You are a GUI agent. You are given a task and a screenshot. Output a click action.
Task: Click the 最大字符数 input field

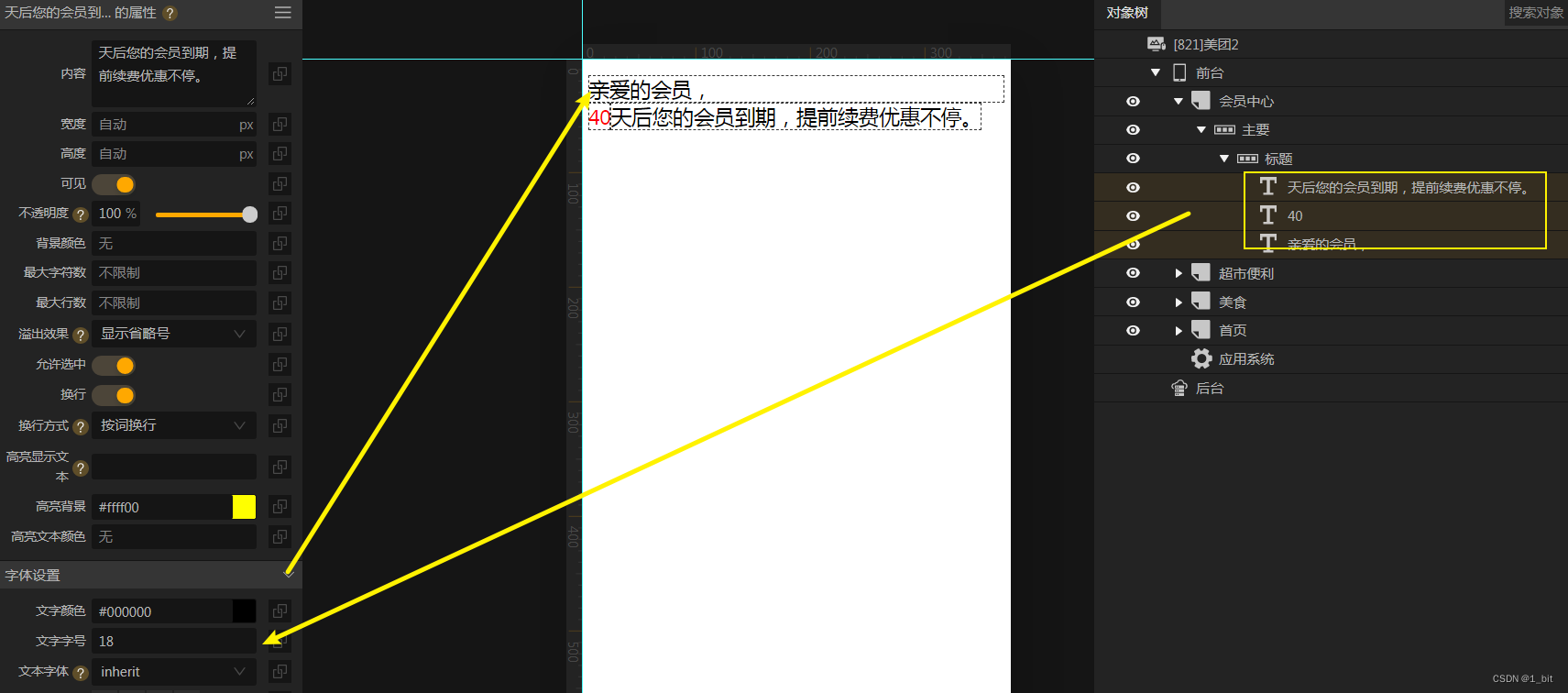click(174, 272)
